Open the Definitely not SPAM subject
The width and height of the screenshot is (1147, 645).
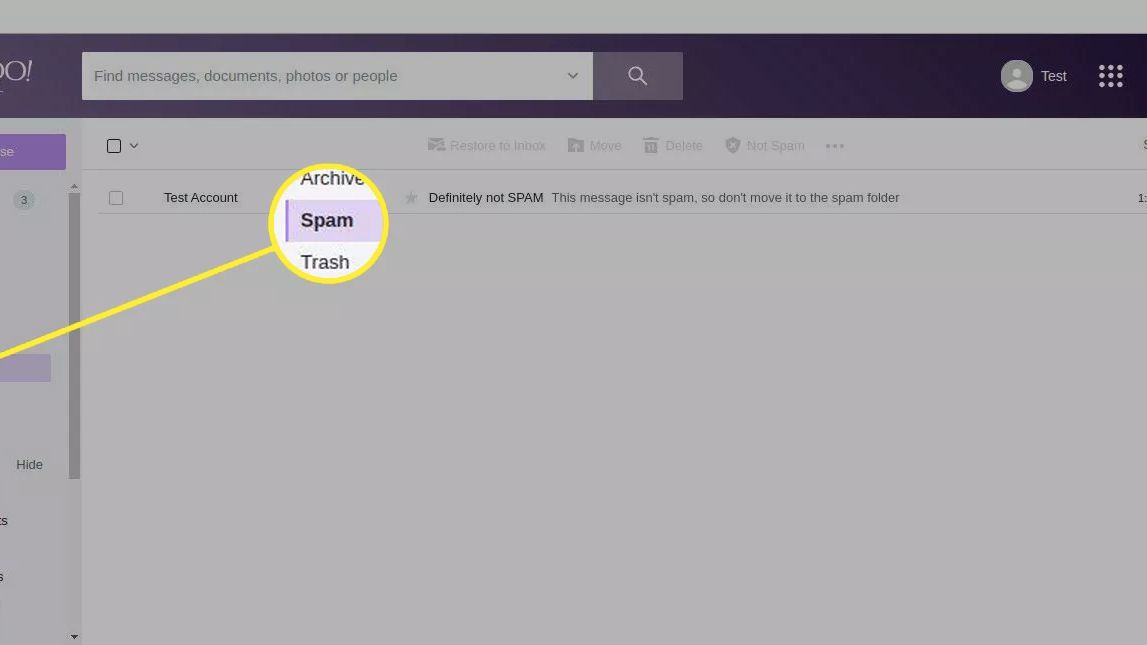486,197
